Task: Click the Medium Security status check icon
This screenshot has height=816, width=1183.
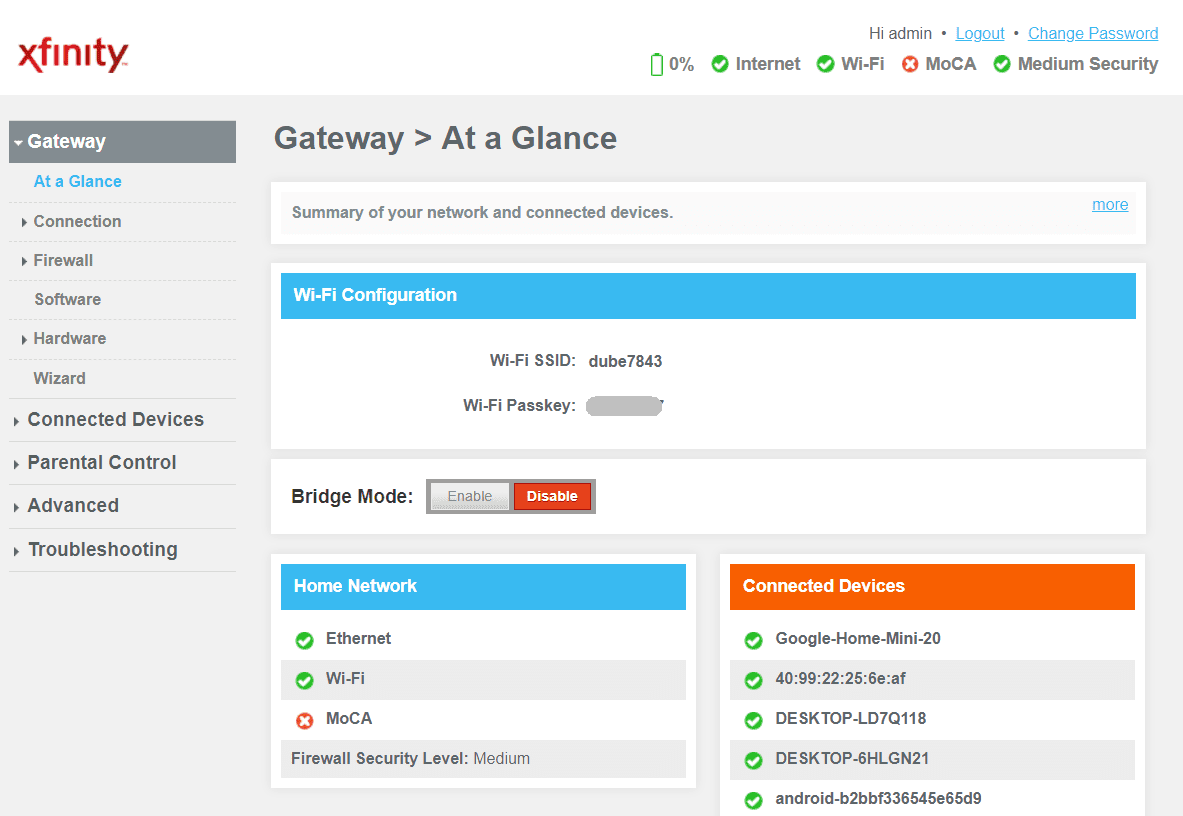Action: click(1001, 64)
